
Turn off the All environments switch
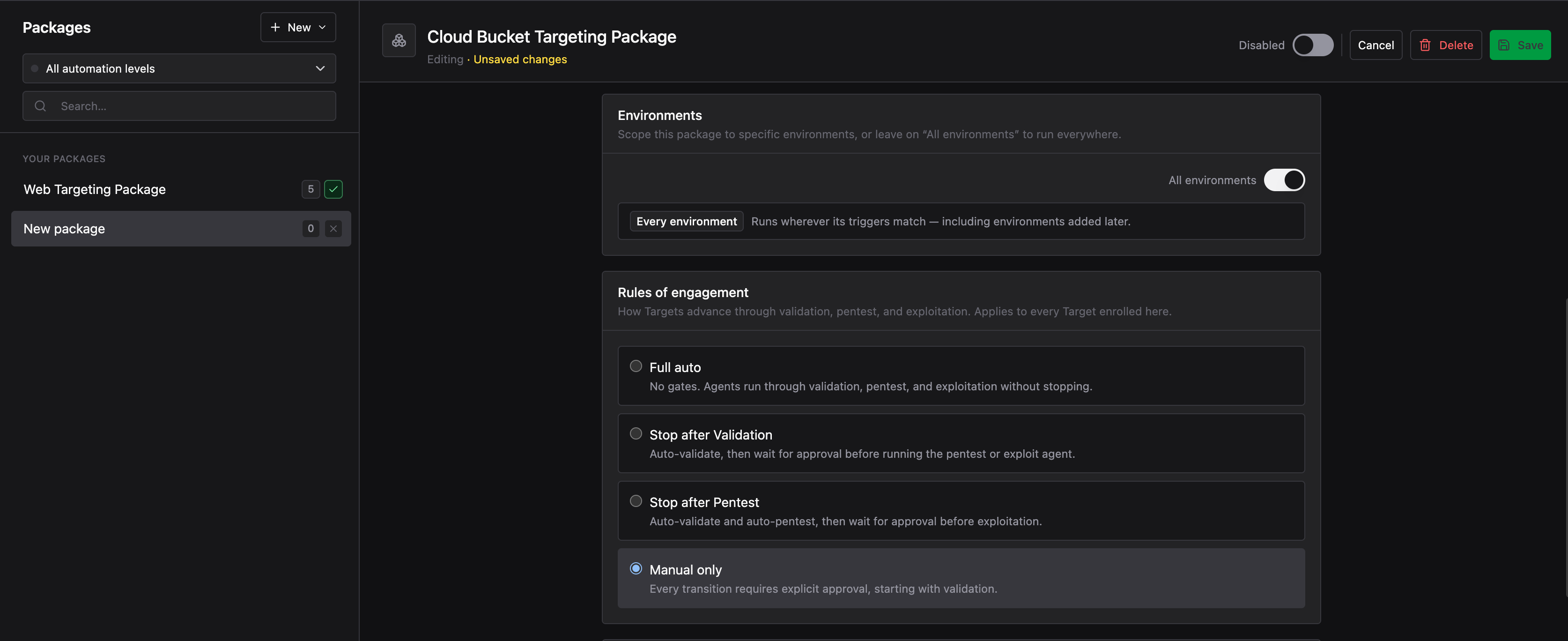1284,180
